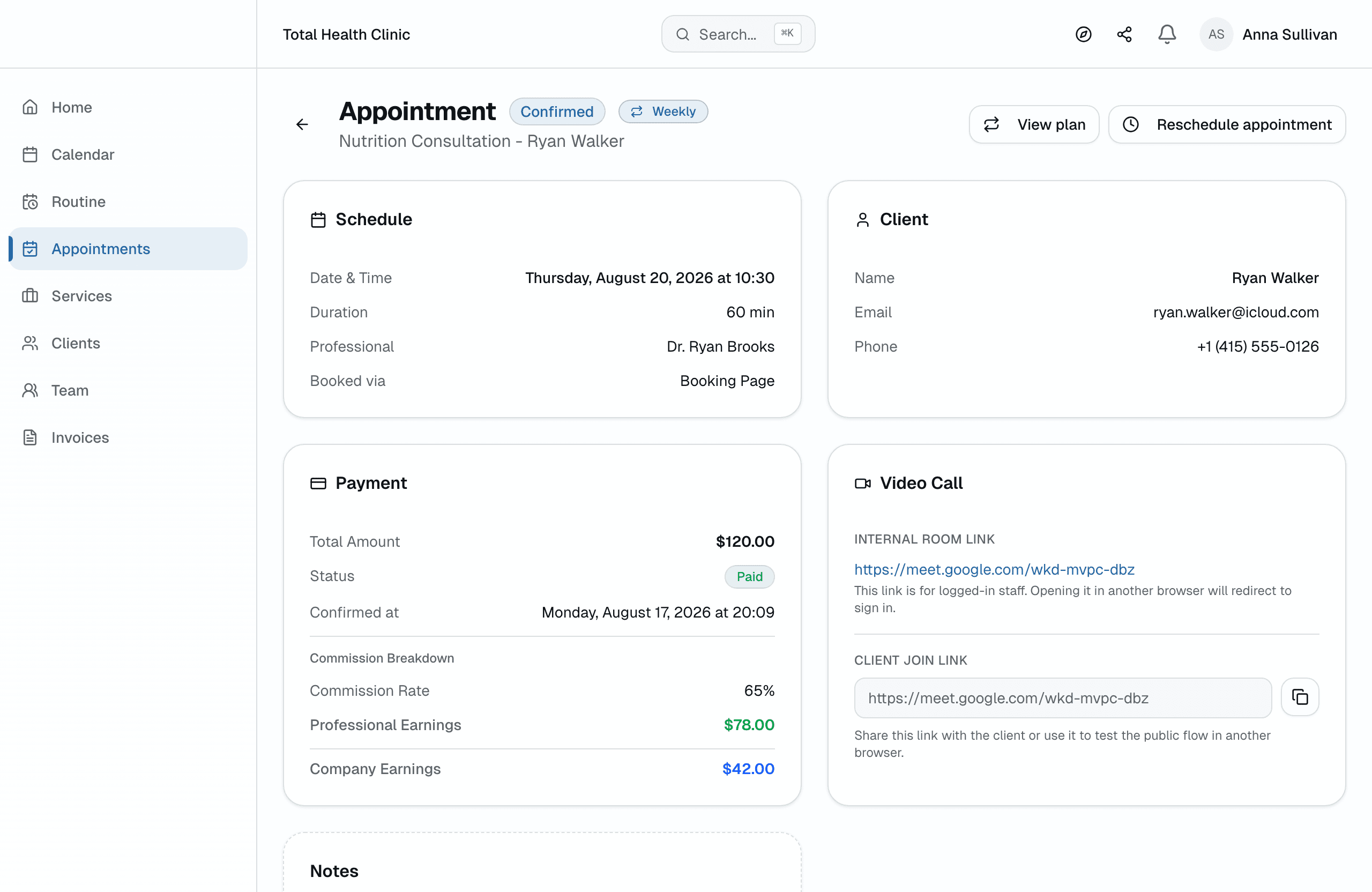Image resolution: width=1372 pixels, height=892 pixels.
Task: Open Services section
Action: (129, 296)
